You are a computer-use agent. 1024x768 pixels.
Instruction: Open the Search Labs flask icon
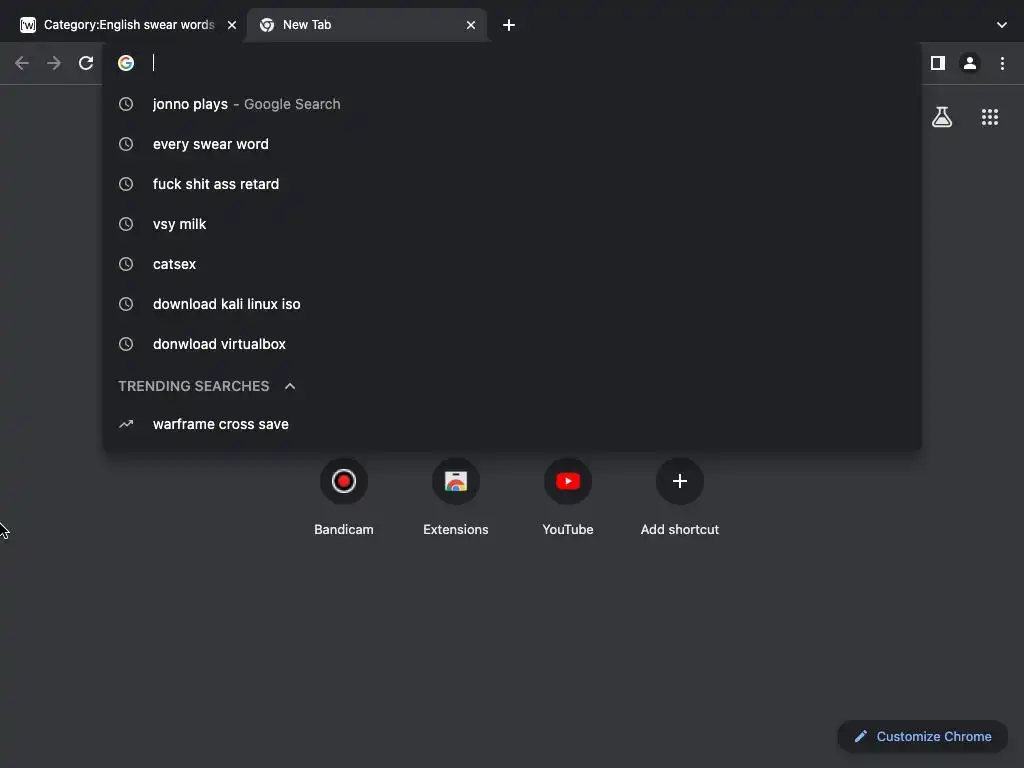942,117
